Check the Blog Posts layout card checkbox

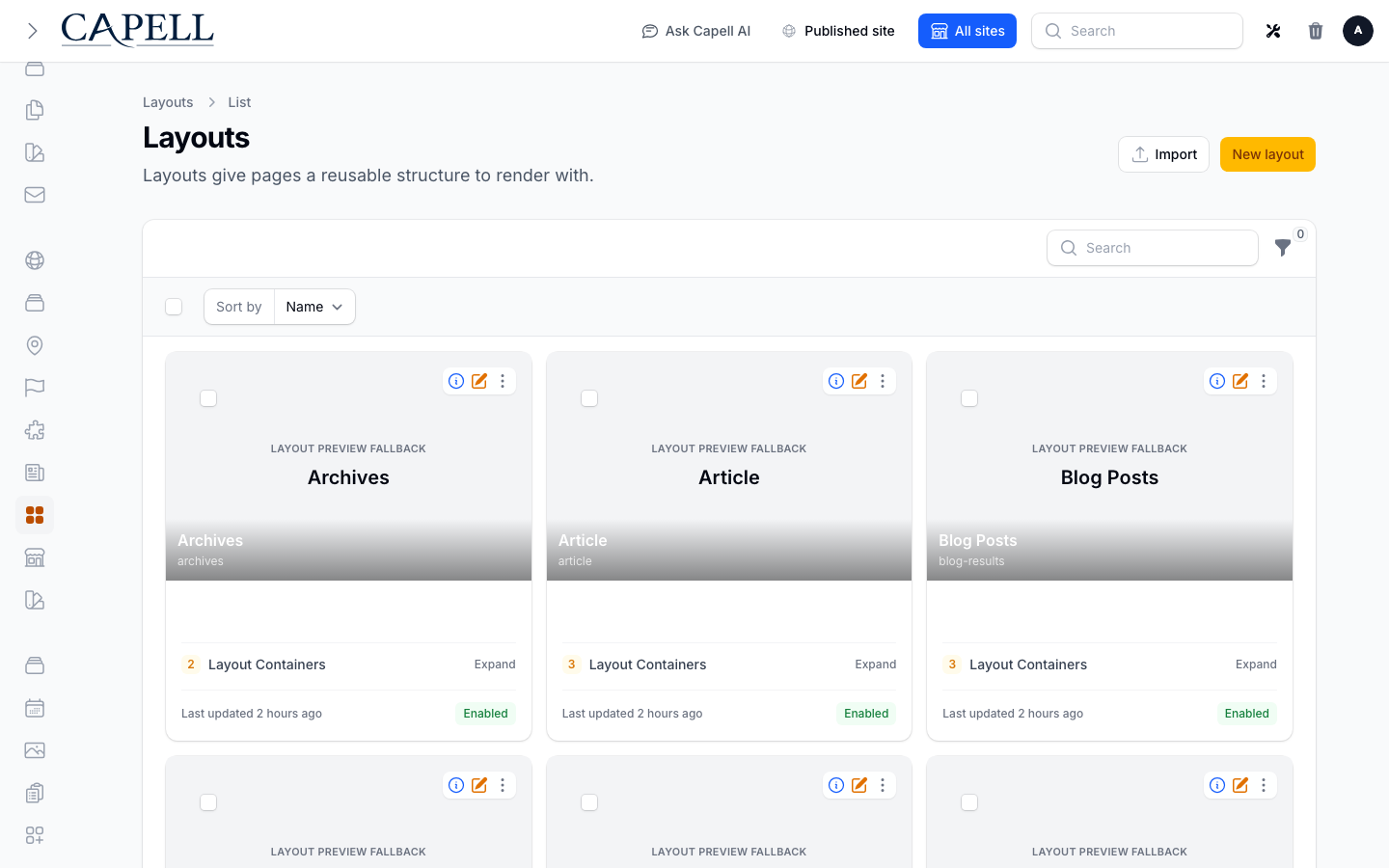[969, 398]
